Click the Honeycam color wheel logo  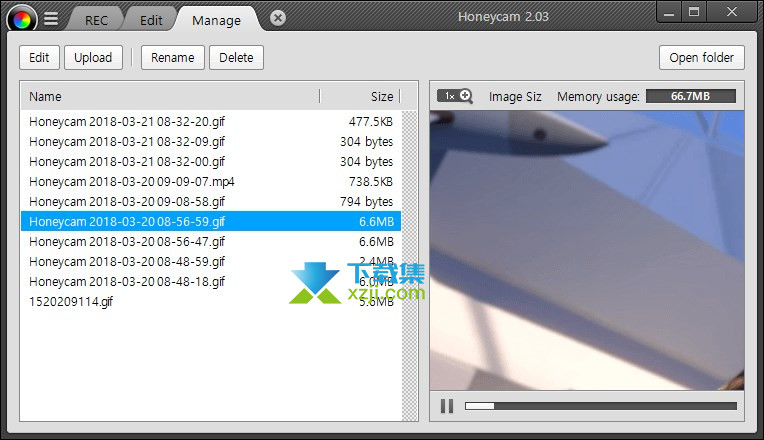click(21, 20)
